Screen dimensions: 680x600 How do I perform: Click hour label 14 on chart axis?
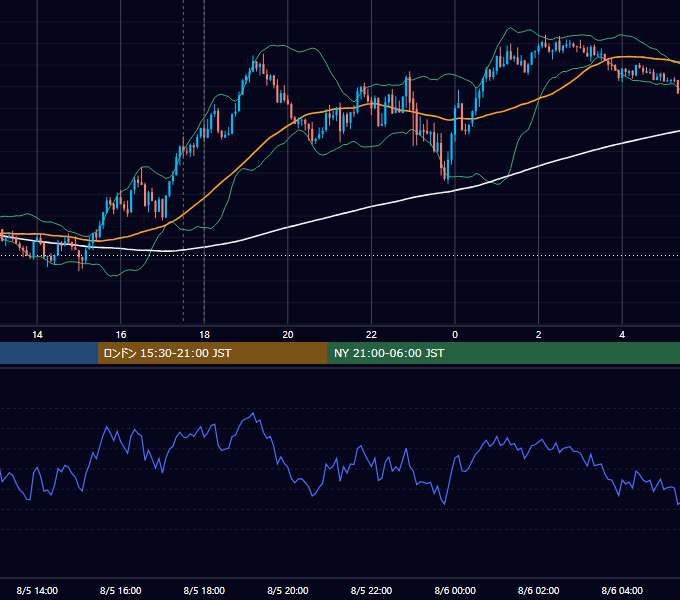[37, 335]
